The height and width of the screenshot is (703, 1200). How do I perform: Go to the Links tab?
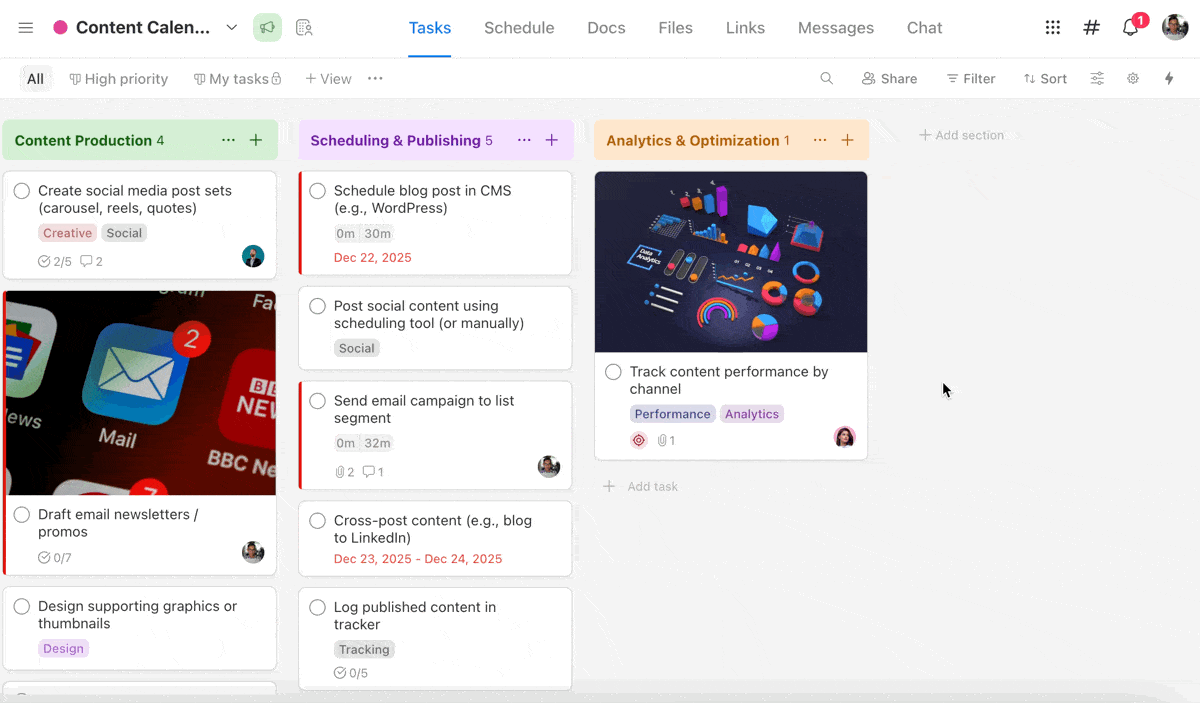[x=745, y=28]
